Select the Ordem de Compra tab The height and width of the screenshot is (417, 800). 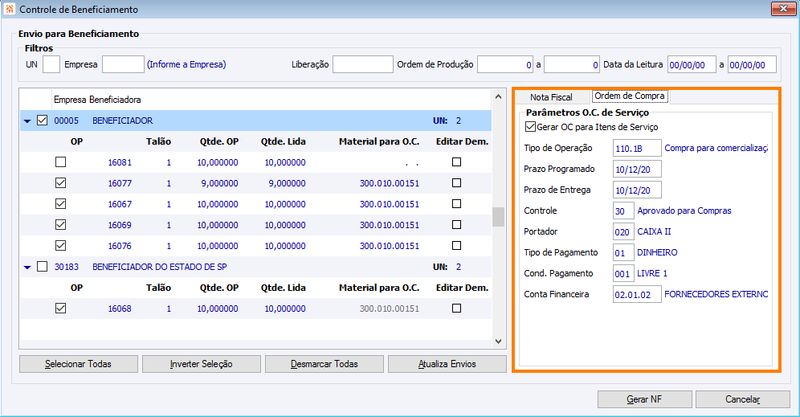click(629, 96)
